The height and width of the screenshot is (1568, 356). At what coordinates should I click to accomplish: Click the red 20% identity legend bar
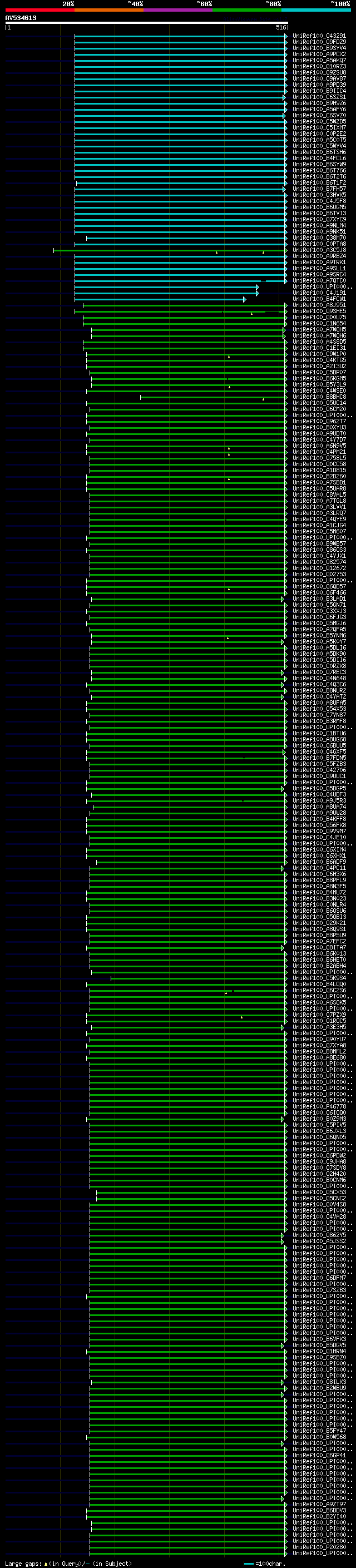(39, 10)
